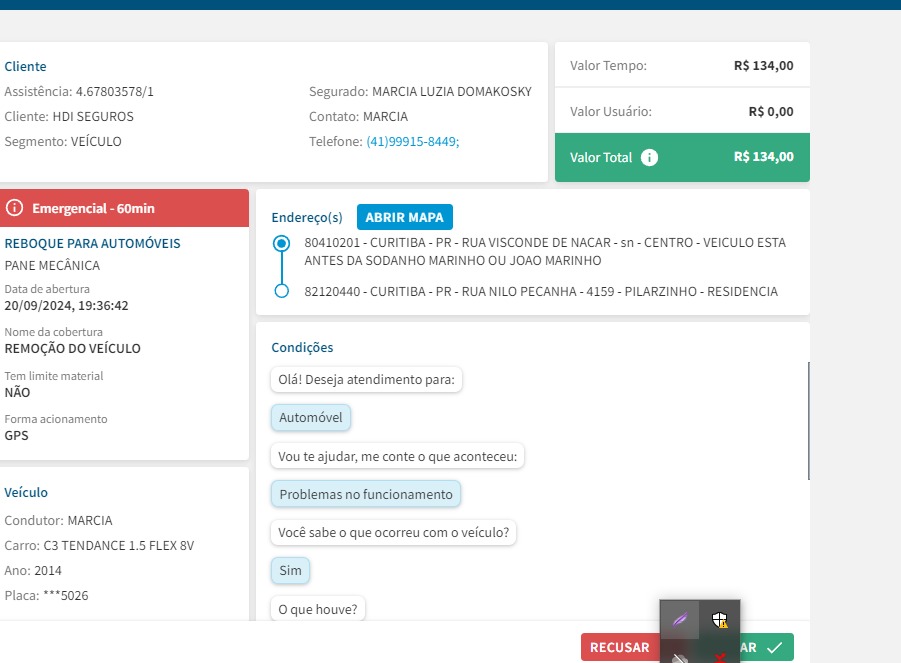
Task: Click the checkmark icon on accept button
Action: [x=775, y=648]
